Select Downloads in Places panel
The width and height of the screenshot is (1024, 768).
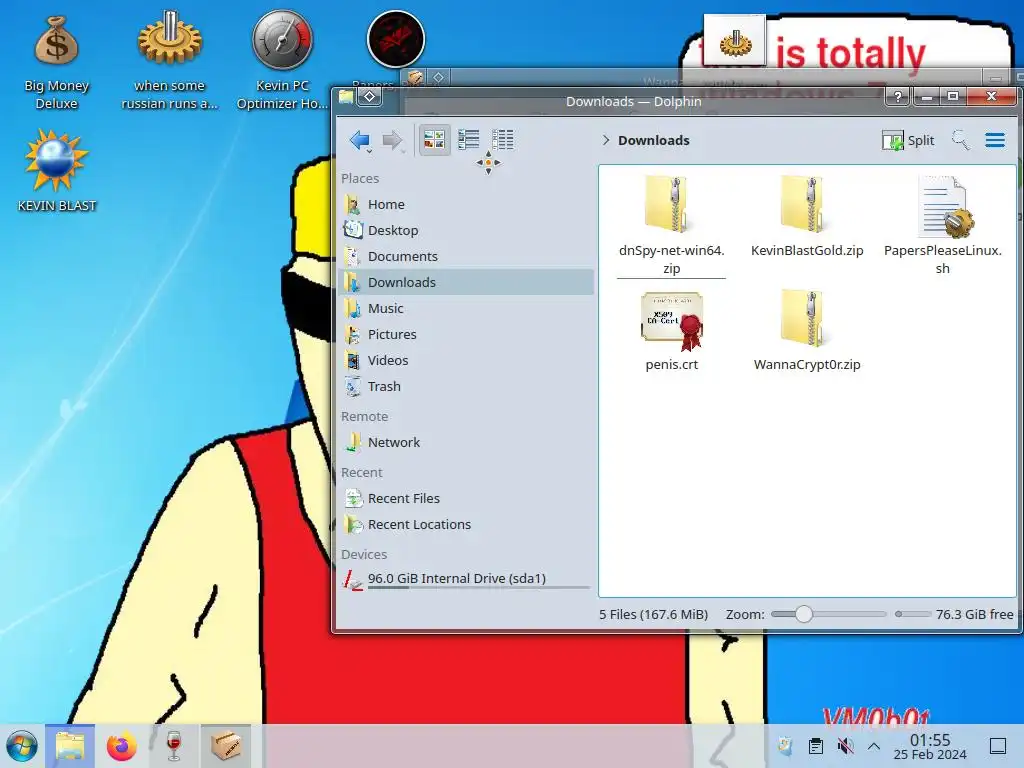(466, 282)
